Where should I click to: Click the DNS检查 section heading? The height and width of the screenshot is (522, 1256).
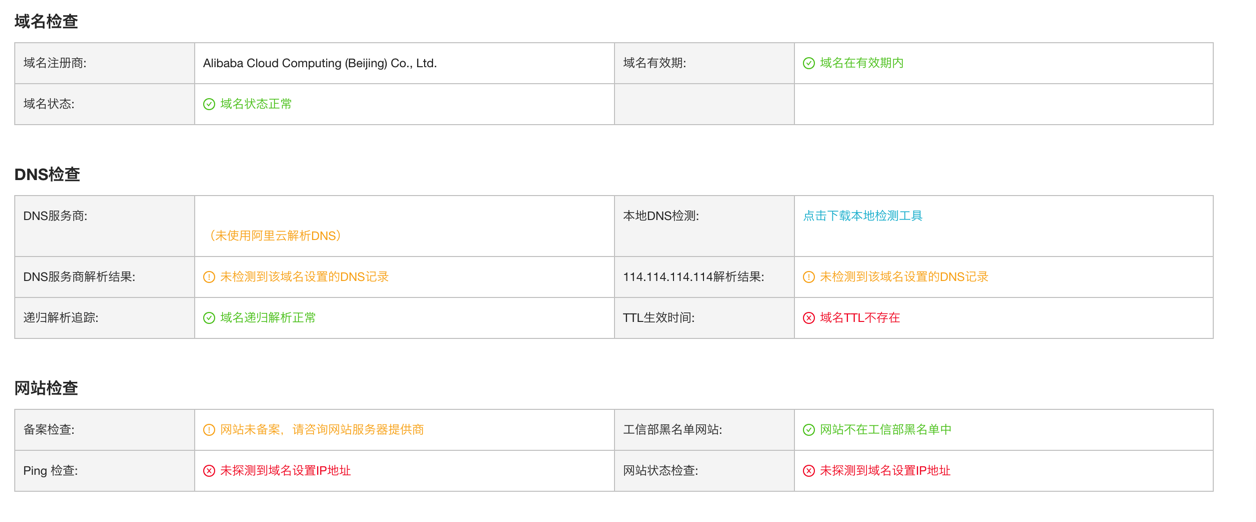pos(47,174)
